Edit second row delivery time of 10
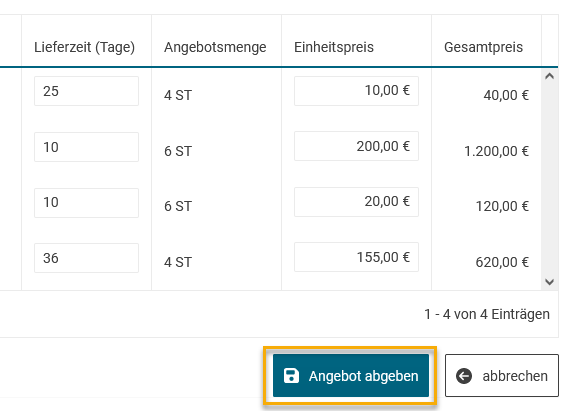Image resolution: width=582 pixels, height=411 pixels. (86, 147)
